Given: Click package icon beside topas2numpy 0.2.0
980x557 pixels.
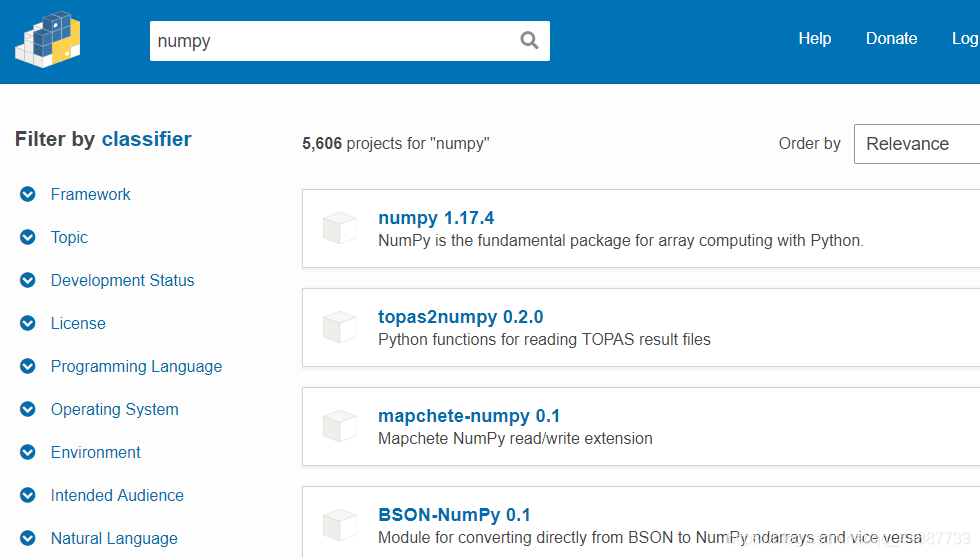Looking at the screenshot, I should click(340, 327).
